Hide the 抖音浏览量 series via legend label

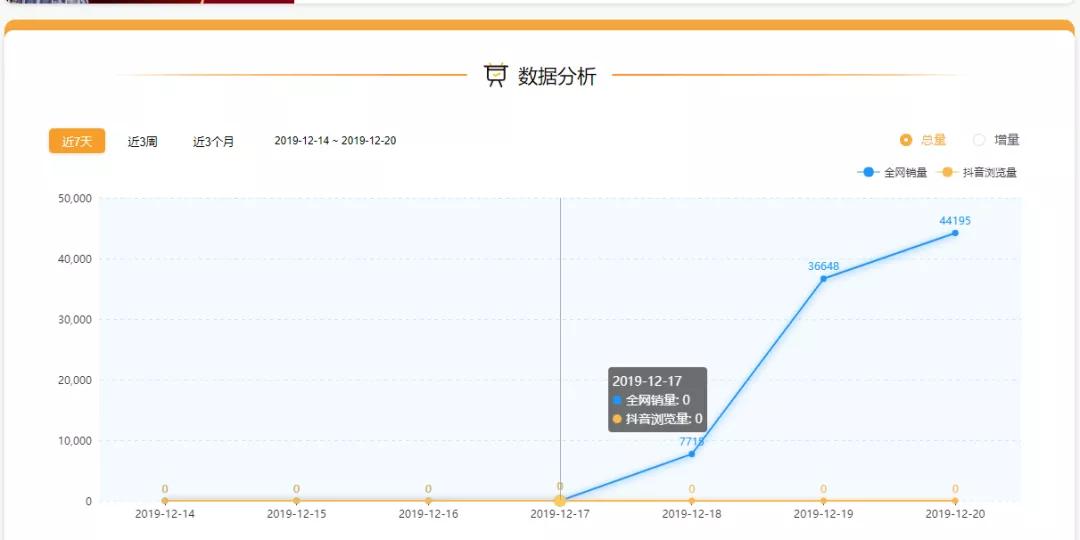989,173
